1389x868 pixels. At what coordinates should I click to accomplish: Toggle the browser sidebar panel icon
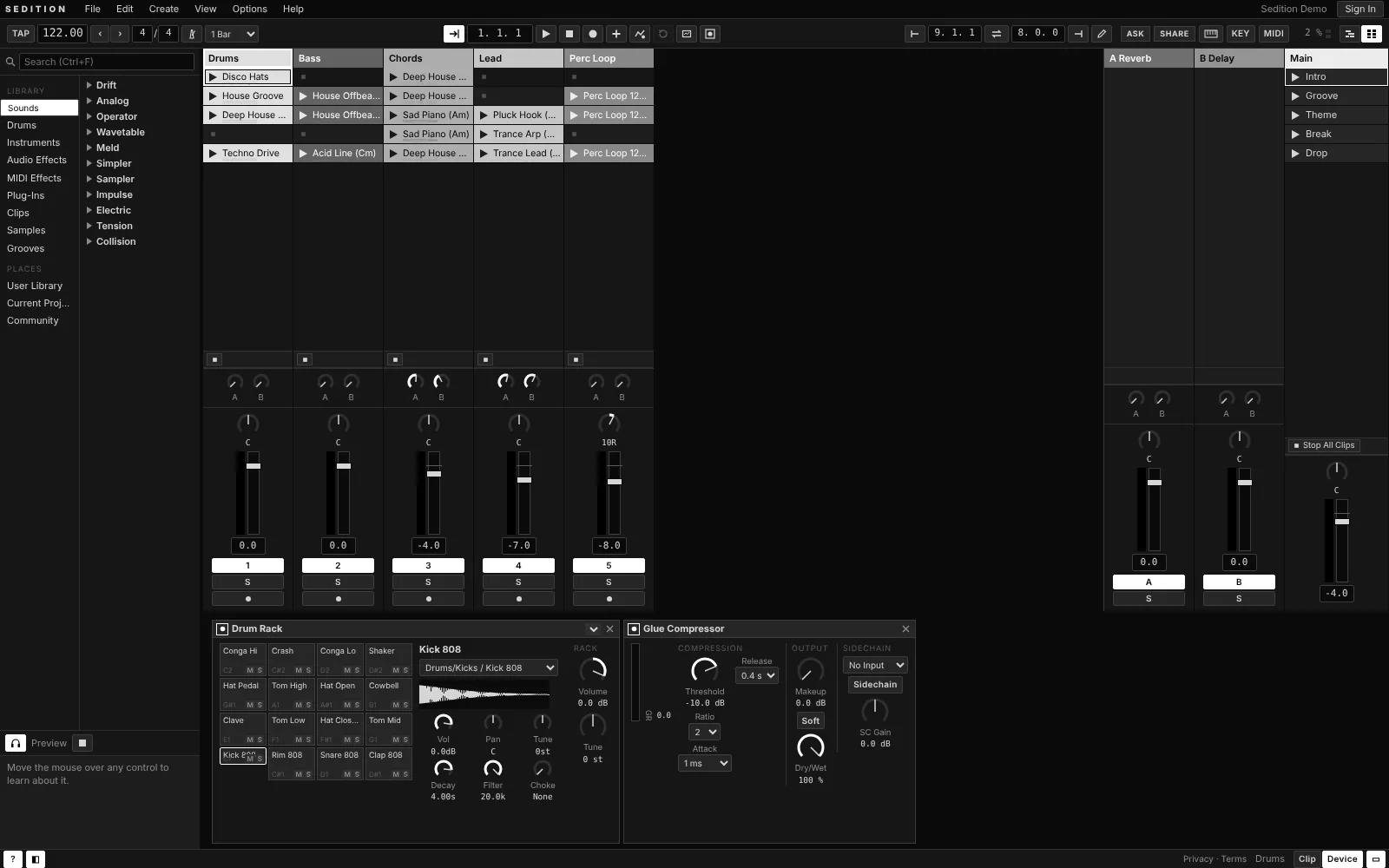tap(36, 859)
